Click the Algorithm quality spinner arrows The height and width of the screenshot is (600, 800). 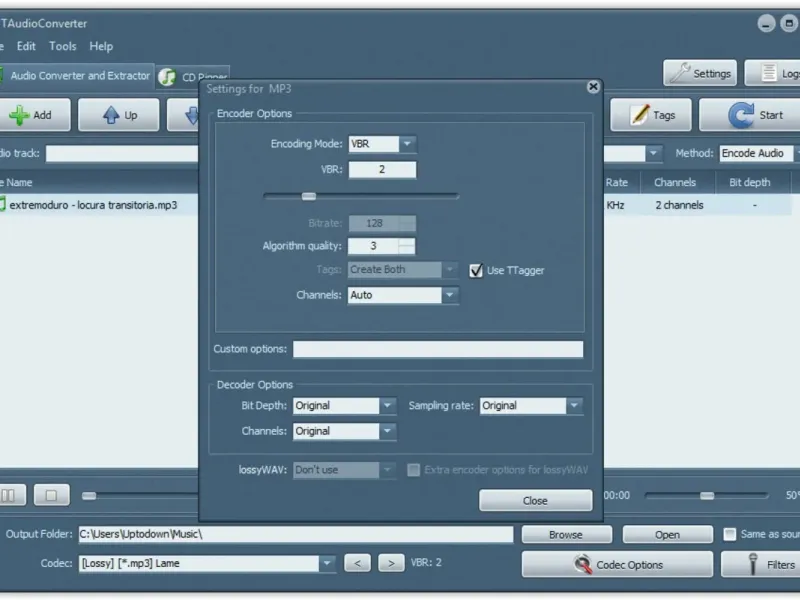click(407, 246)
